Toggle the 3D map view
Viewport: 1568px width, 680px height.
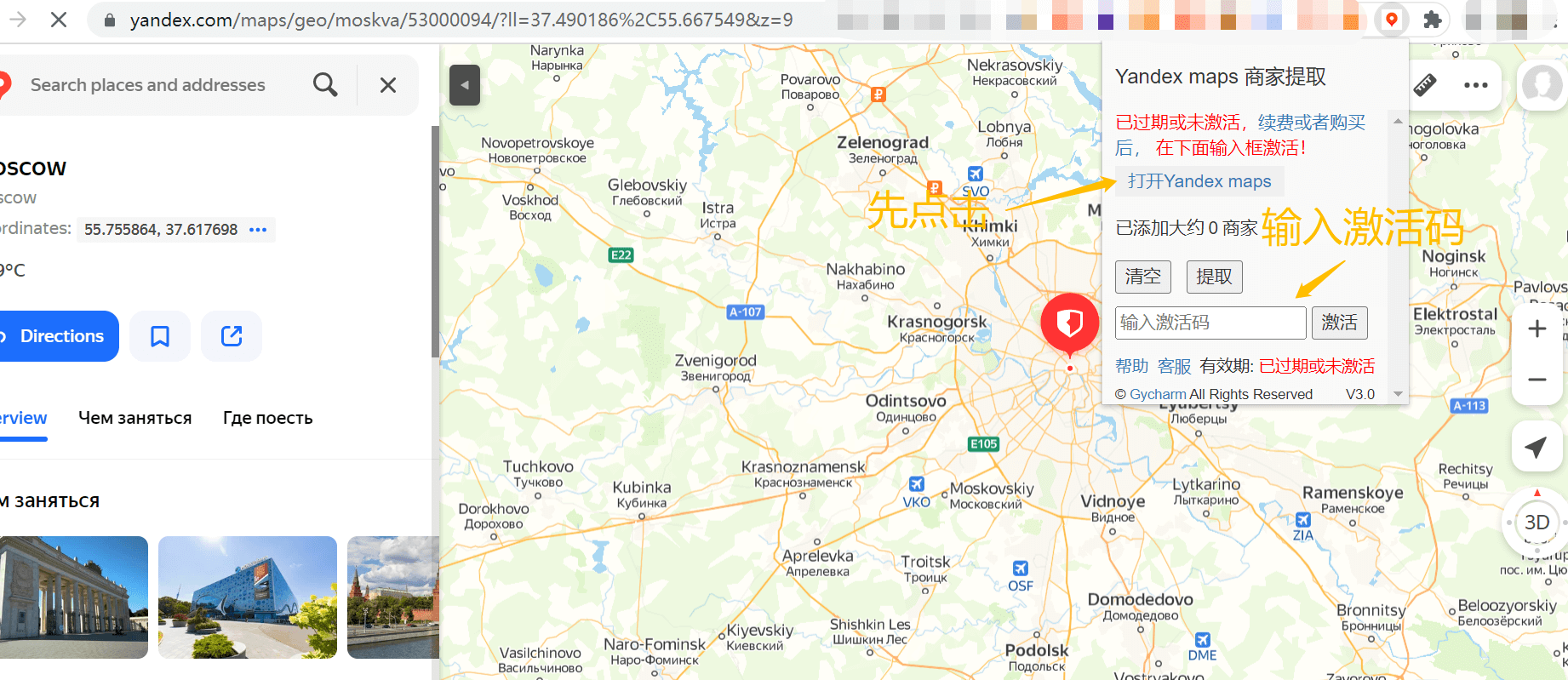[1537, 523]
